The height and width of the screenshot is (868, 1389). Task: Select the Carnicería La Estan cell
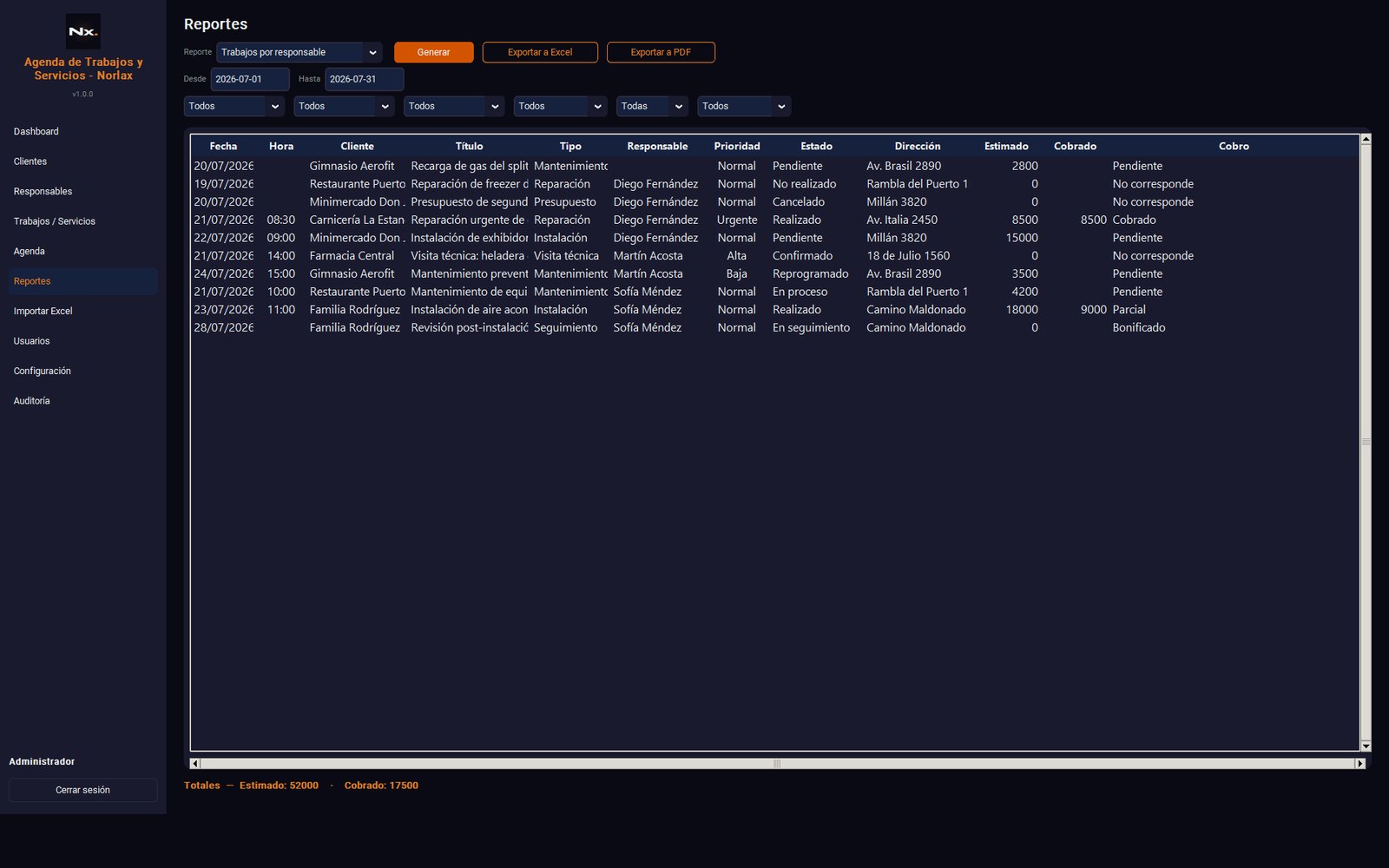click(x=357, y=220)
